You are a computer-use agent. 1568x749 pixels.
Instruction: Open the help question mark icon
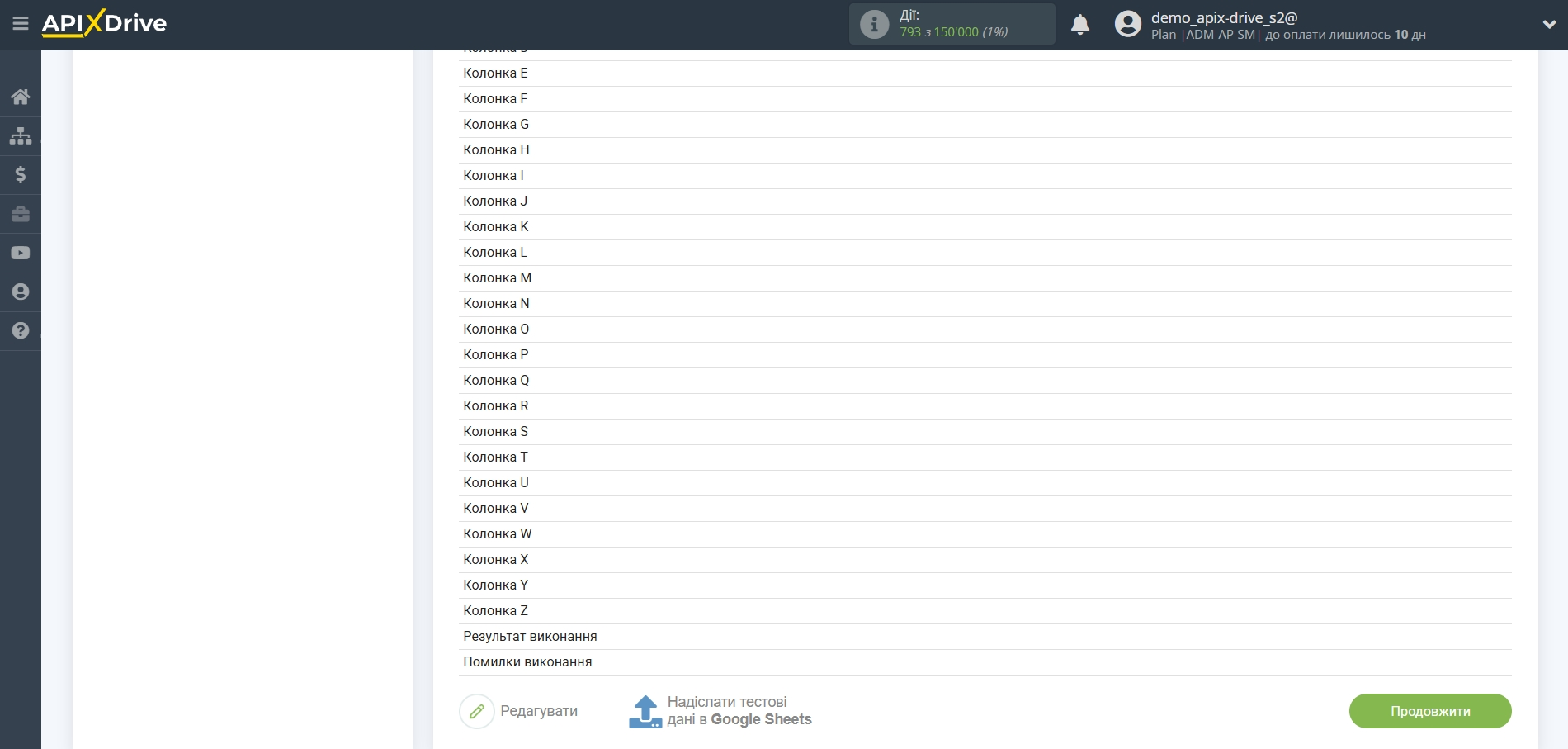(21, 330)
